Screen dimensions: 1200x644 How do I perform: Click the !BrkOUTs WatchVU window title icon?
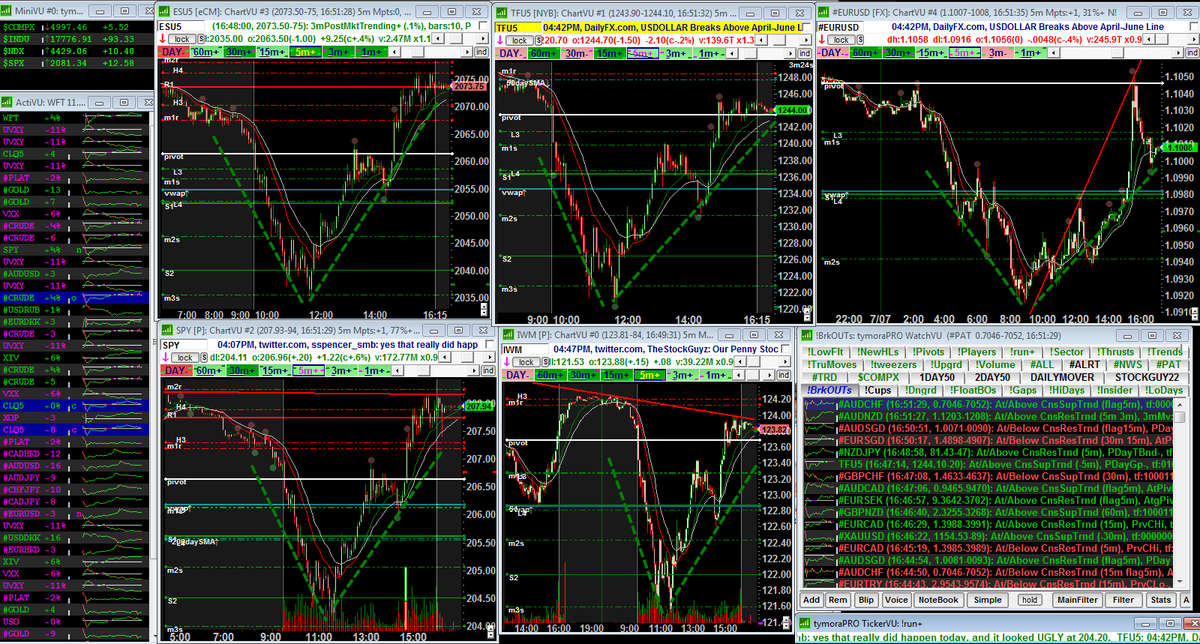[806, 335]
